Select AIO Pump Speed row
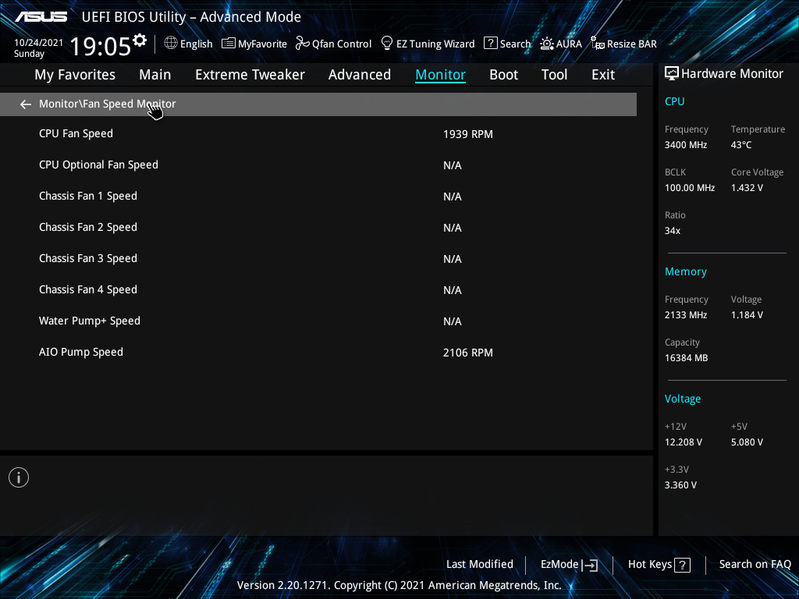 tap(318, 352)
